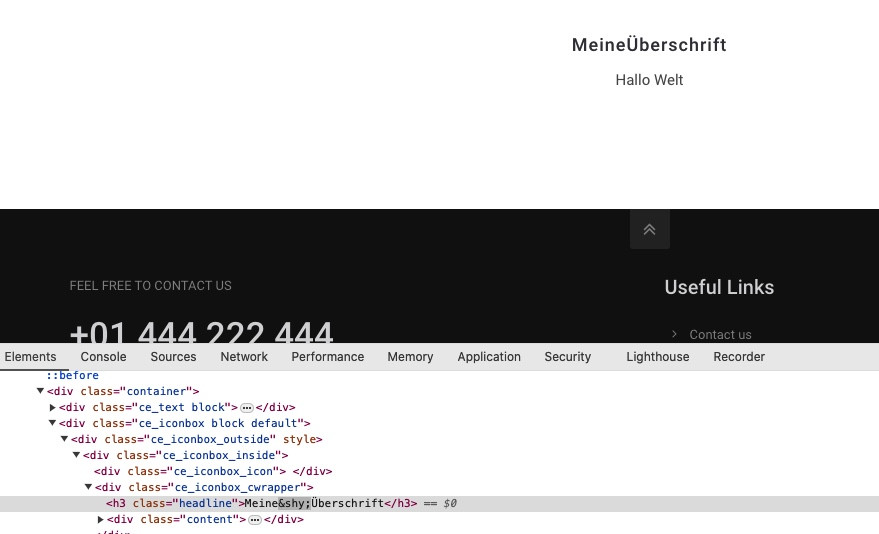Click the +01 444 222 444 phone number
This screenshot has height=534, width=879.
pyautogui.click(x=201, y=333)
